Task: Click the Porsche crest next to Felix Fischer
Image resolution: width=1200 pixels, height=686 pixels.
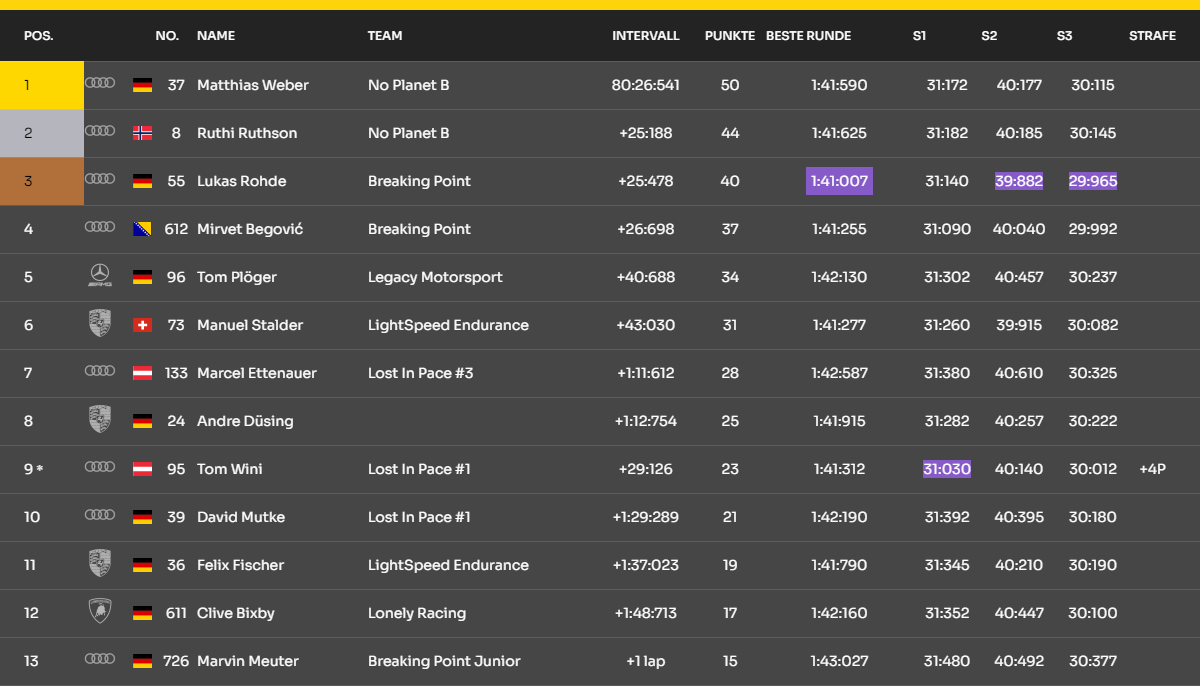Action: (x=100, y=564)
